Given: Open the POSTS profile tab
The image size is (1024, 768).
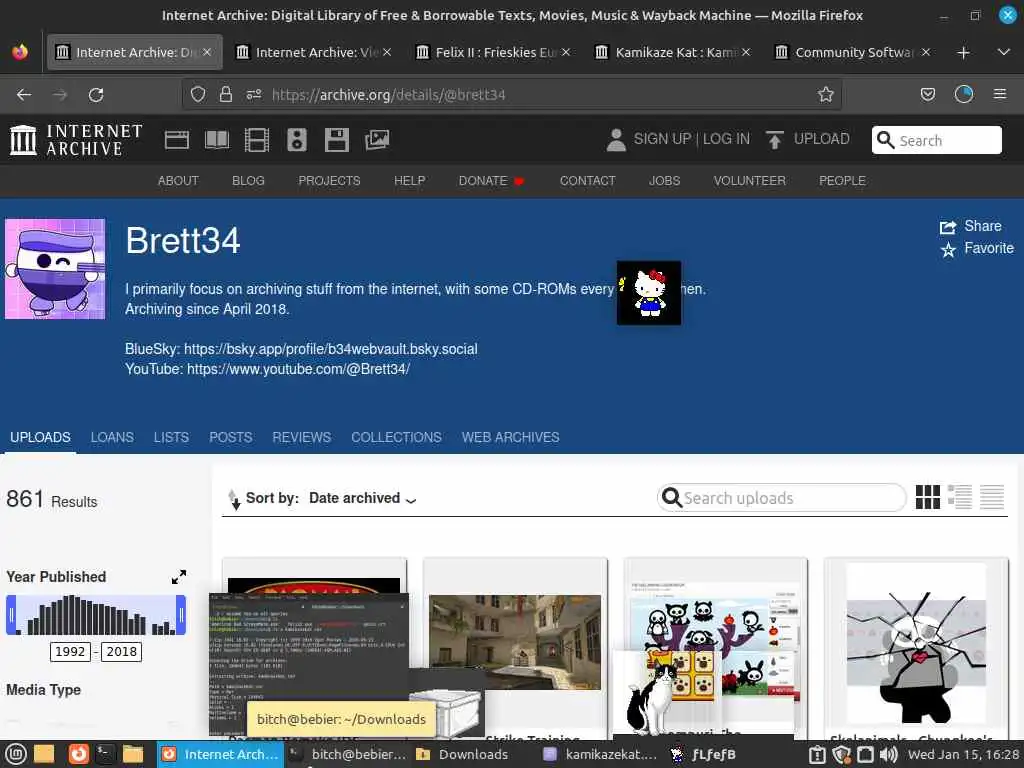Looking at the screenshot, I should (x=231, y=438).
